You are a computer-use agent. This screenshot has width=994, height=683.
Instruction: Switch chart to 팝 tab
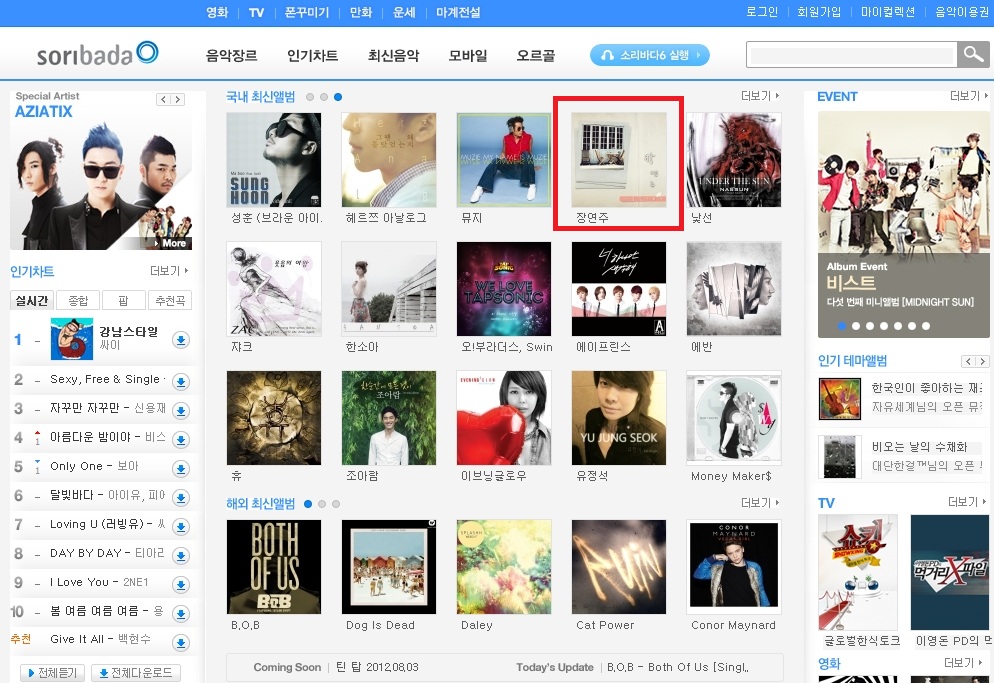(x=124, y=301)
